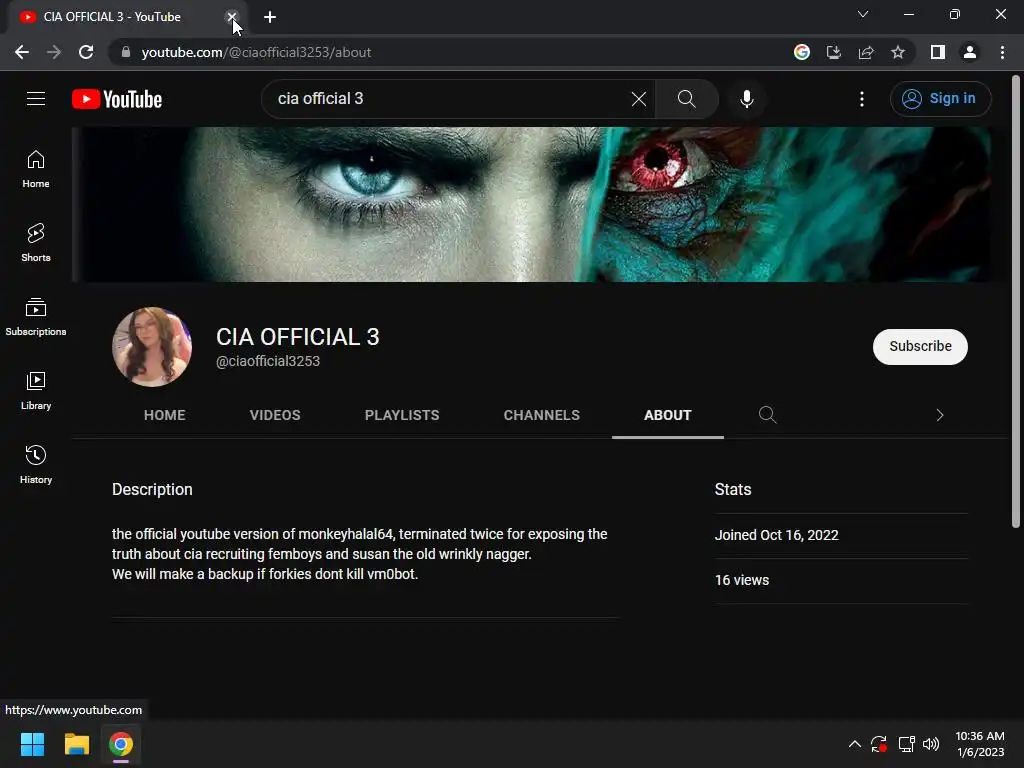
Task: Click the page vertical scrollbar
Action: (x=1016, y=300)
